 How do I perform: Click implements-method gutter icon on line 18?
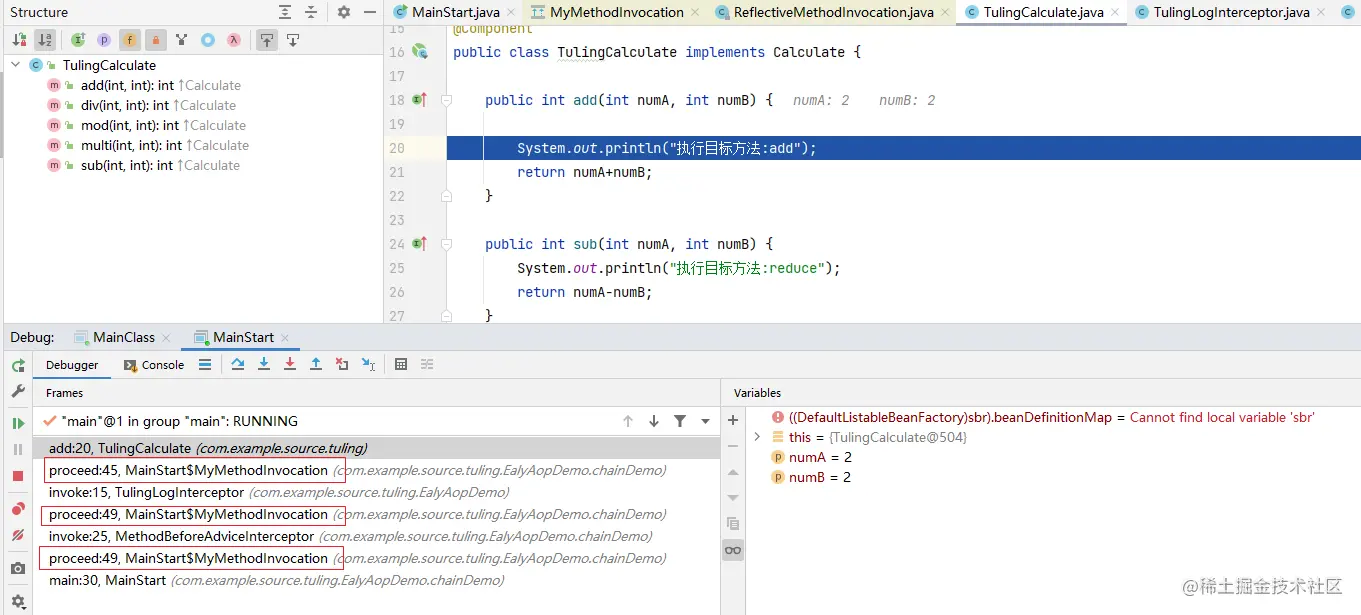click(420, 100)
